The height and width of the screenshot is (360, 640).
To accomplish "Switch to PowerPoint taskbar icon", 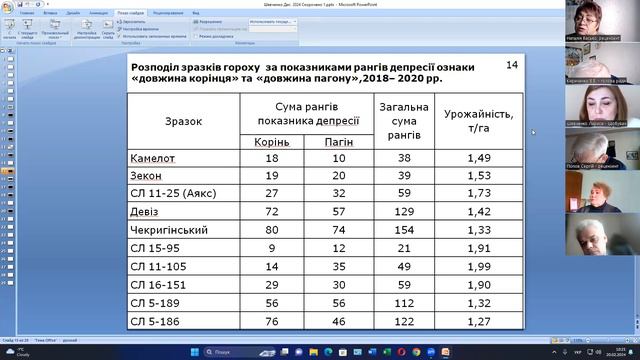I will (x=446, y=352).
